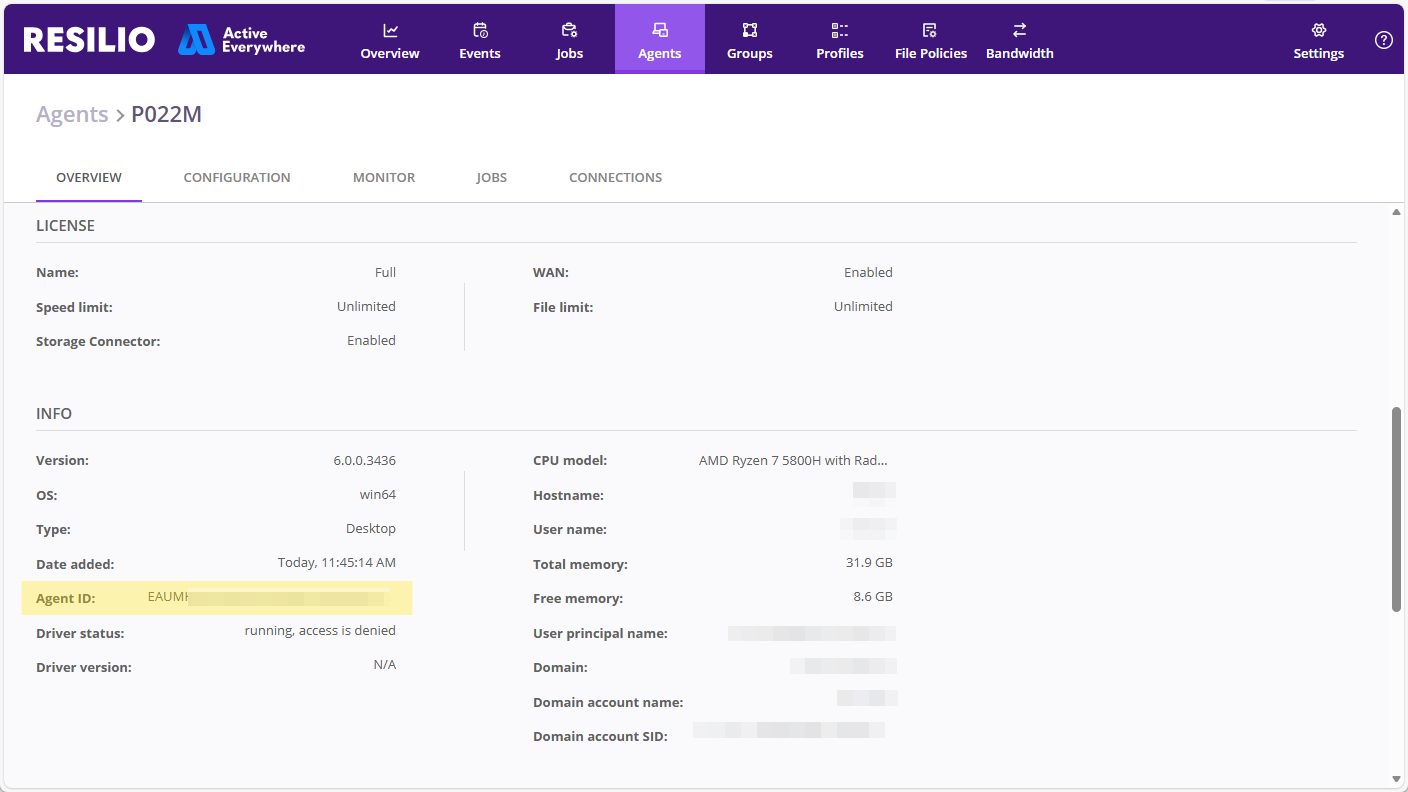Click the LICENSE section heading
Image resolution: width=1408 pixels, height=792 pixels.
tap(65, 226)
